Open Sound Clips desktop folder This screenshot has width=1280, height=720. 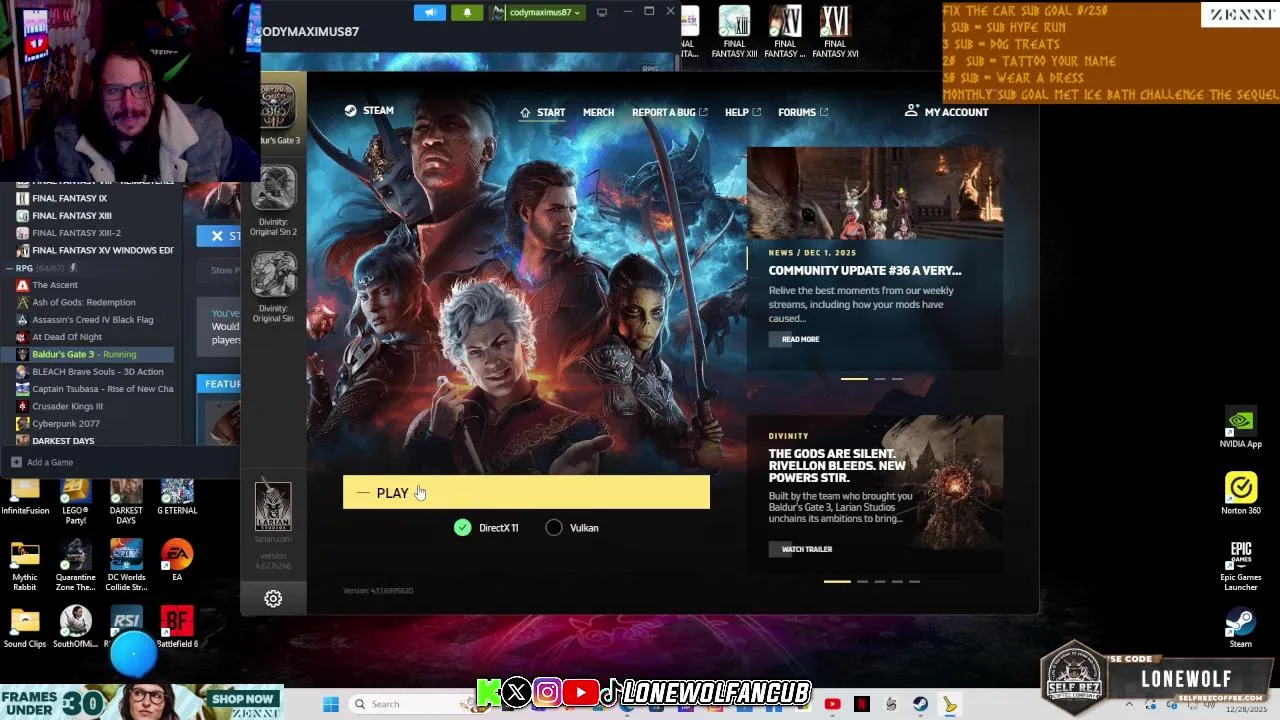pos(25,627)
